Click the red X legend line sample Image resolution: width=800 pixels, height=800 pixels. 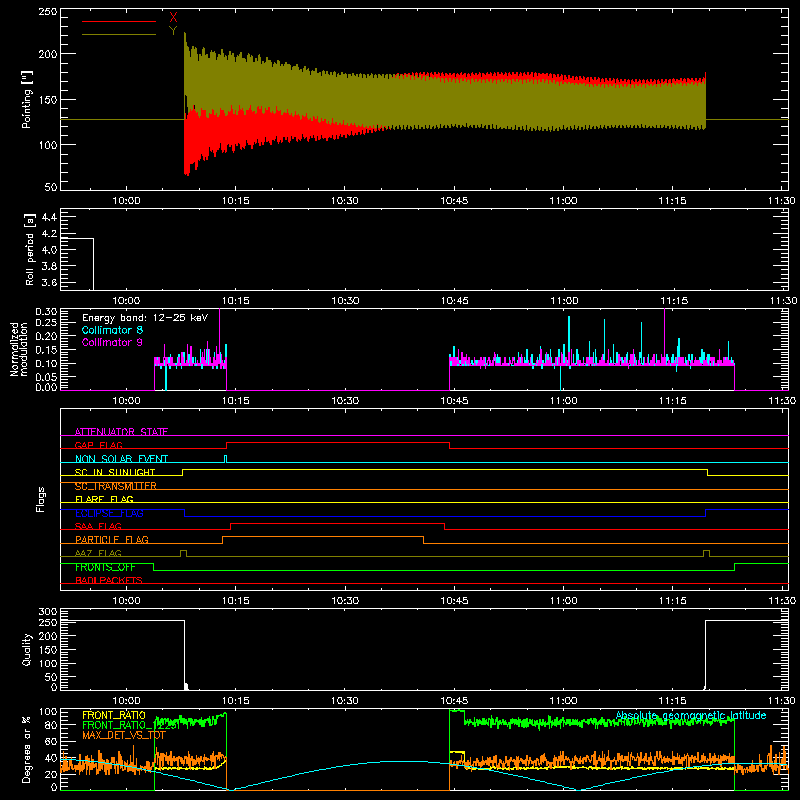119,21
